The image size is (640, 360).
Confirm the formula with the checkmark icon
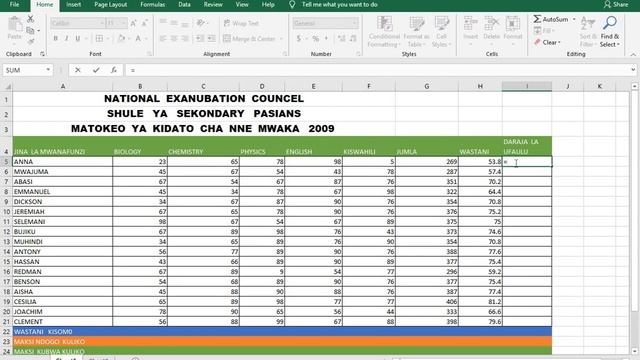point(96,70)
